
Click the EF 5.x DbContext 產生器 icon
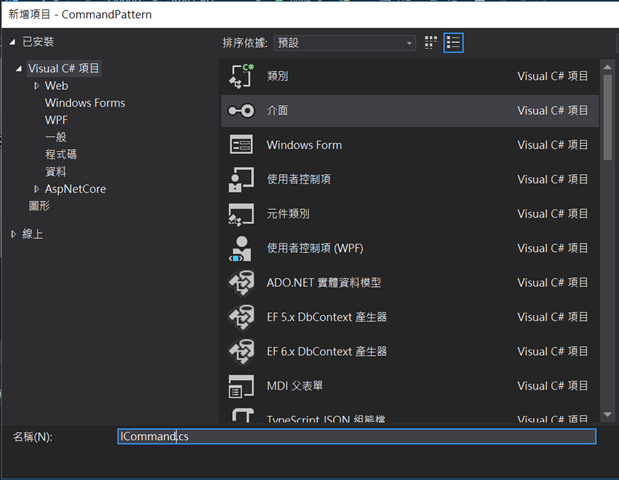point(241,317)
